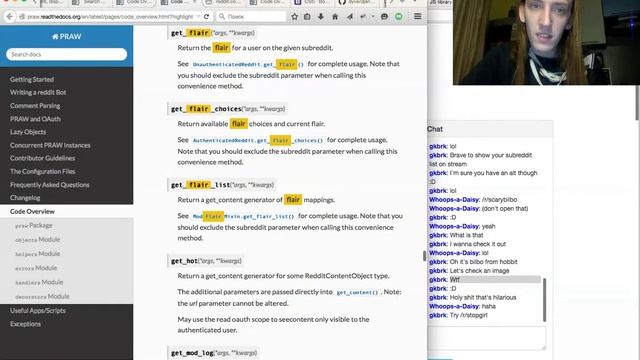Open Comment Parsing page
The height and width of the screenshot is (360, 640).
[x=35, y=106]
